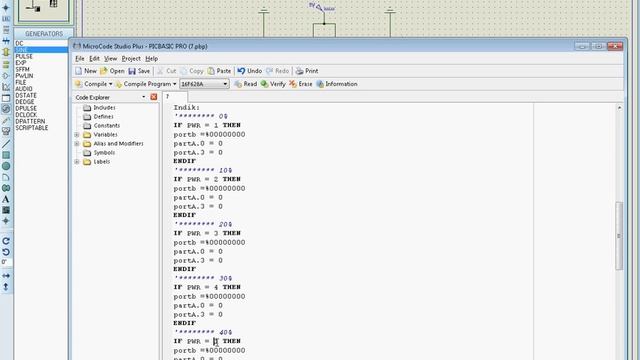Click editor scrollbar up arrow
The image size is (640, 360).
(619, 108)
